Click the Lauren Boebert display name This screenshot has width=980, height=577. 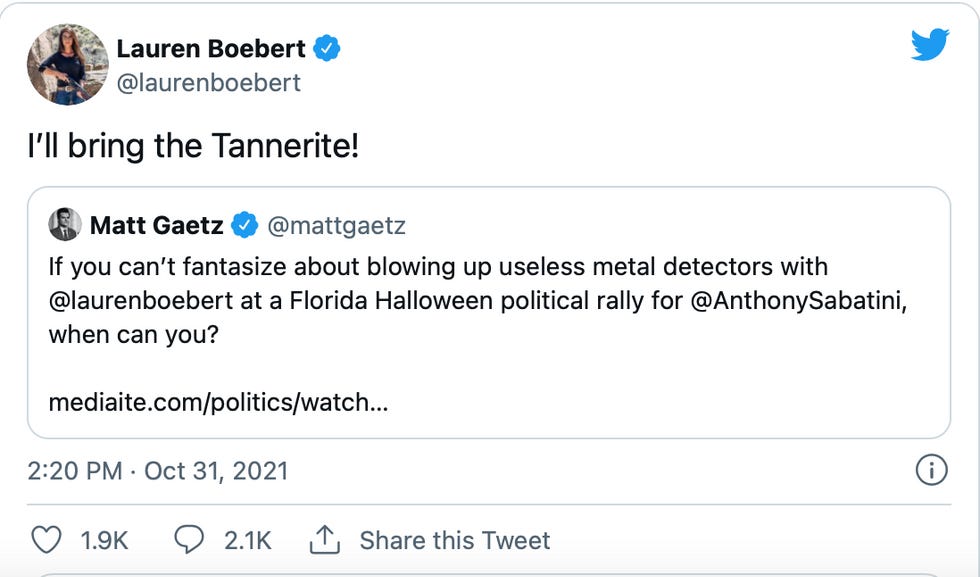211,47
